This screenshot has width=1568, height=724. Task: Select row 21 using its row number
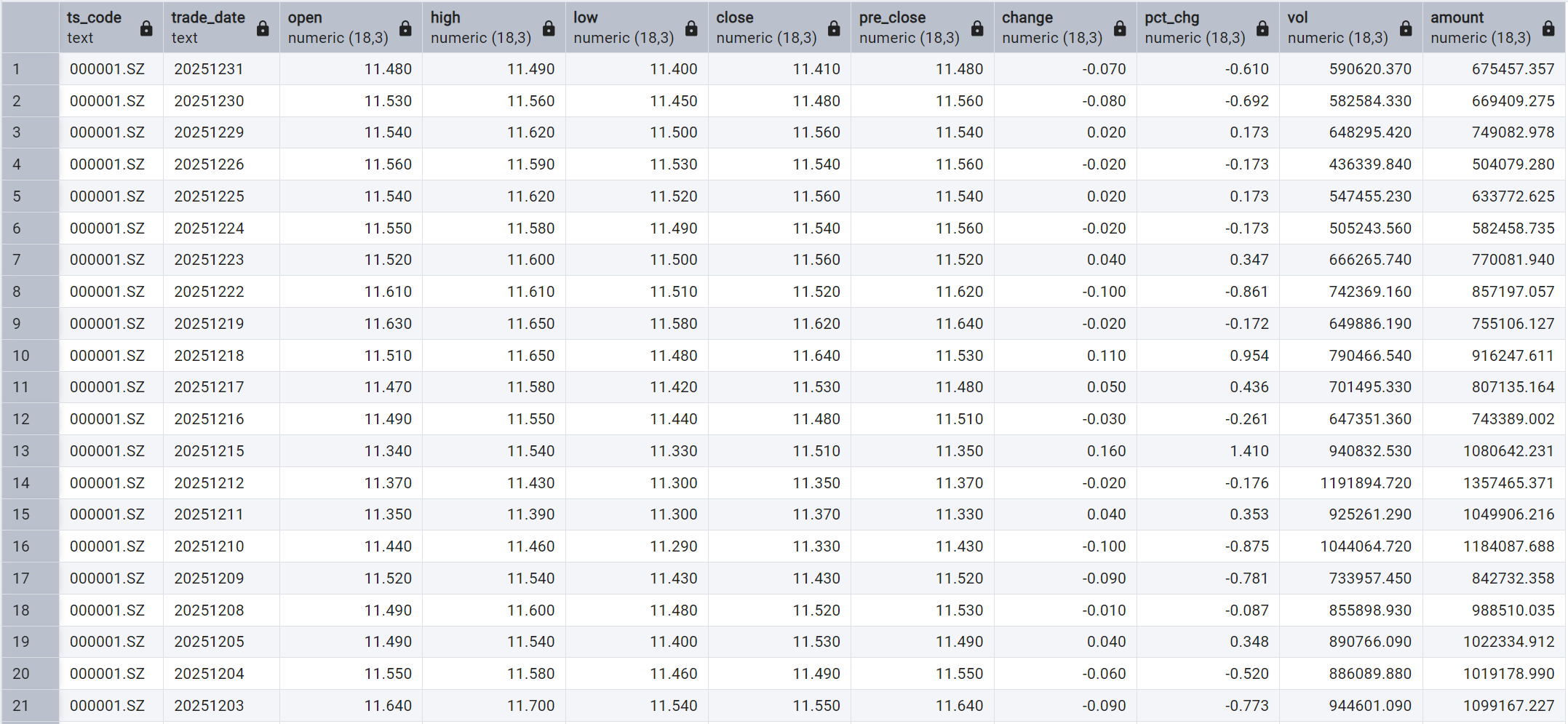(30, 706)
